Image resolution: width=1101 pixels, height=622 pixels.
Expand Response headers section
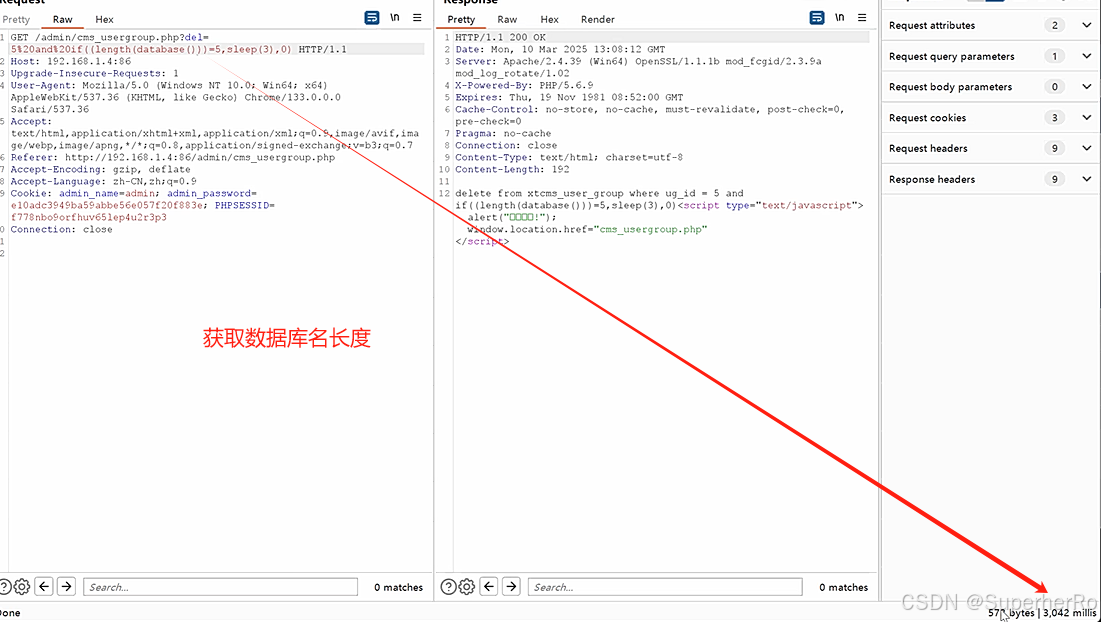1086,179
